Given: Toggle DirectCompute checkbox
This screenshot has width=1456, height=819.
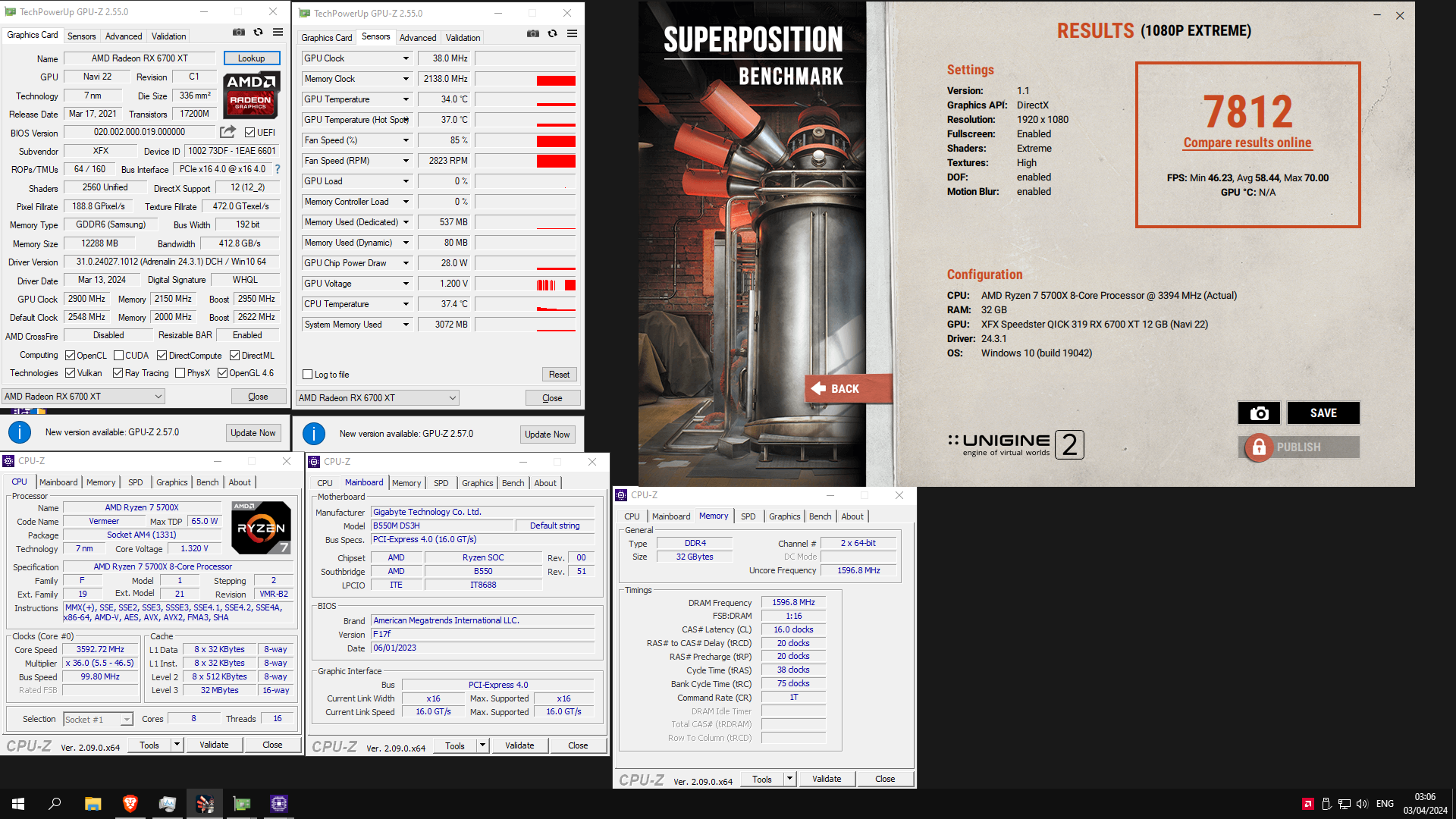Looking at the screenshot, I should pyautogui.click(x=162, y=356).
